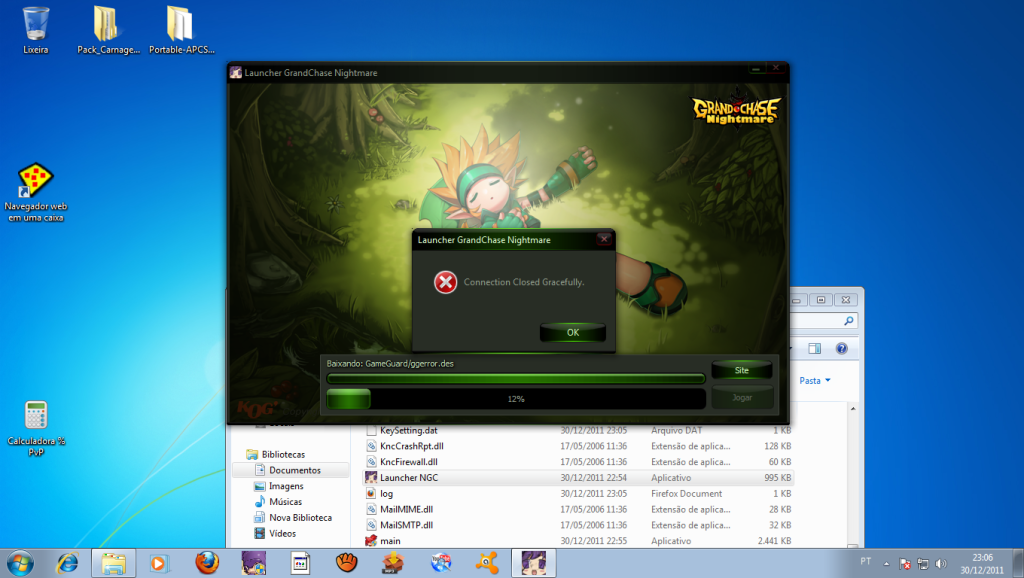Open the Pack_Carnage folder on the desktop
This screenshot has width=1024, height=578.
click(x=108, y=29)
